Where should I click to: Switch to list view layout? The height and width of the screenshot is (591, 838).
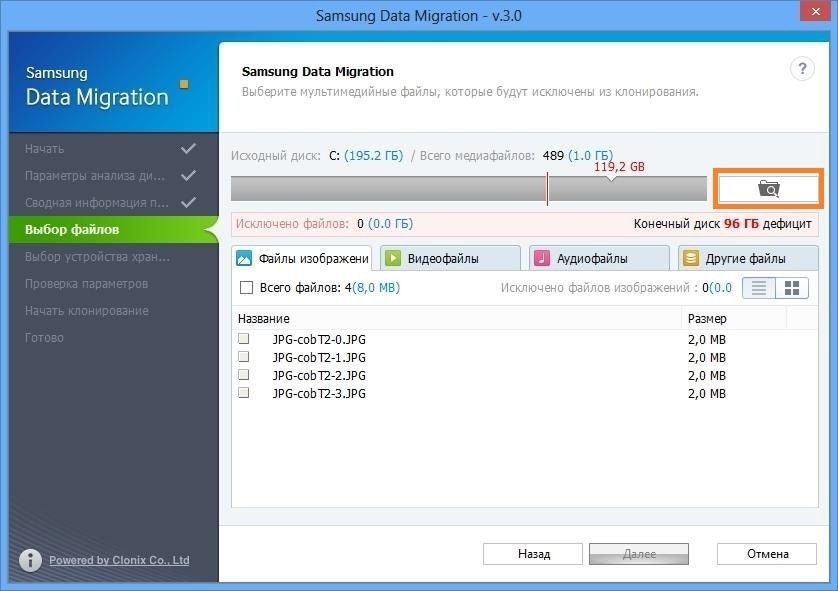pyautogui.click(x=759, y=288)
